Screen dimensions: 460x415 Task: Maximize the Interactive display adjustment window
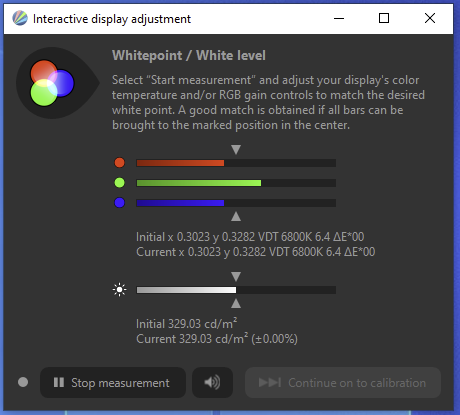[x=384, y=18]
